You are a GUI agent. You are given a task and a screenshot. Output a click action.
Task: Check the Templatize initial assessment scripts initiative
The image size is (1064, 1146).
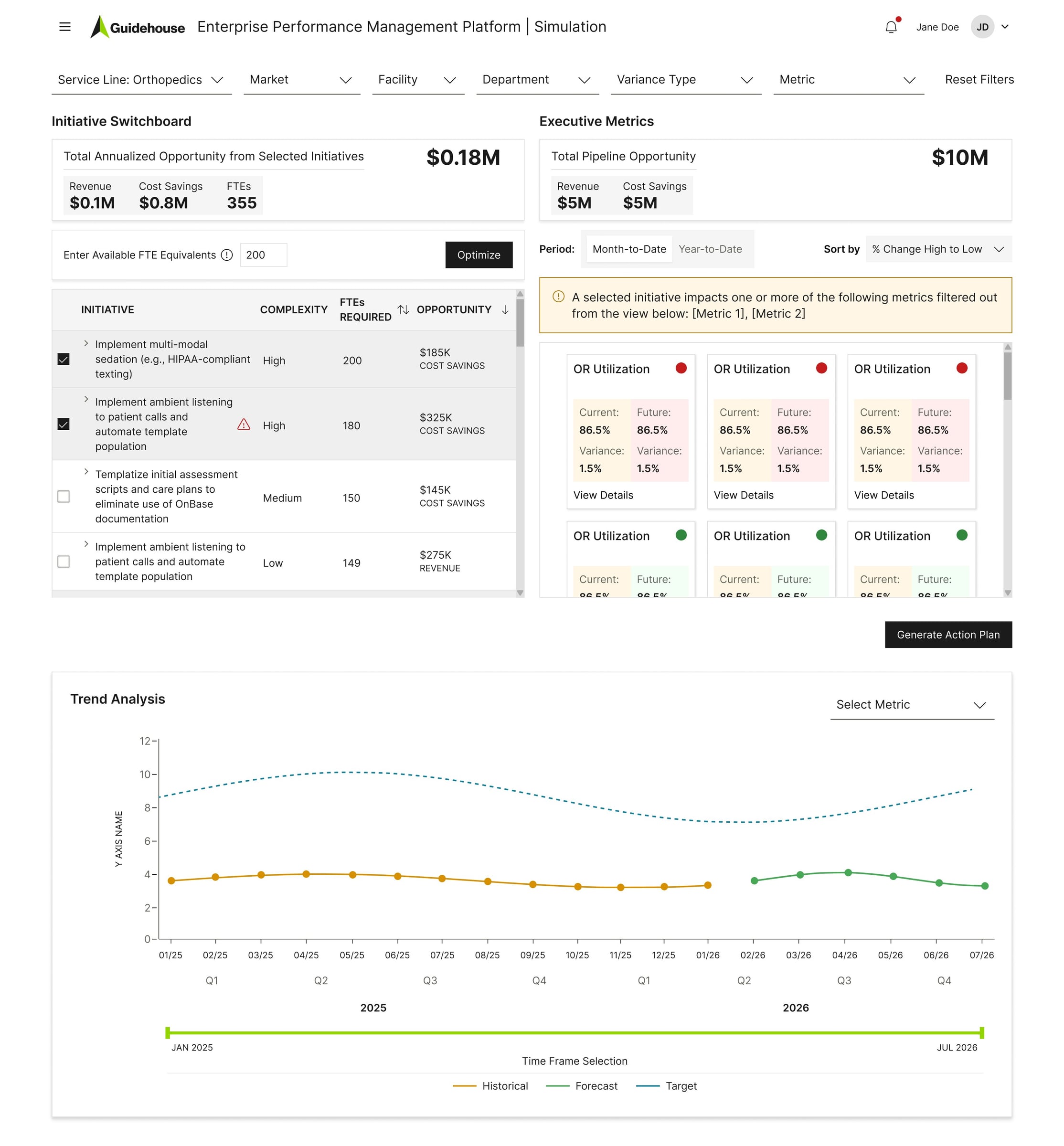(x=64, y=497)
